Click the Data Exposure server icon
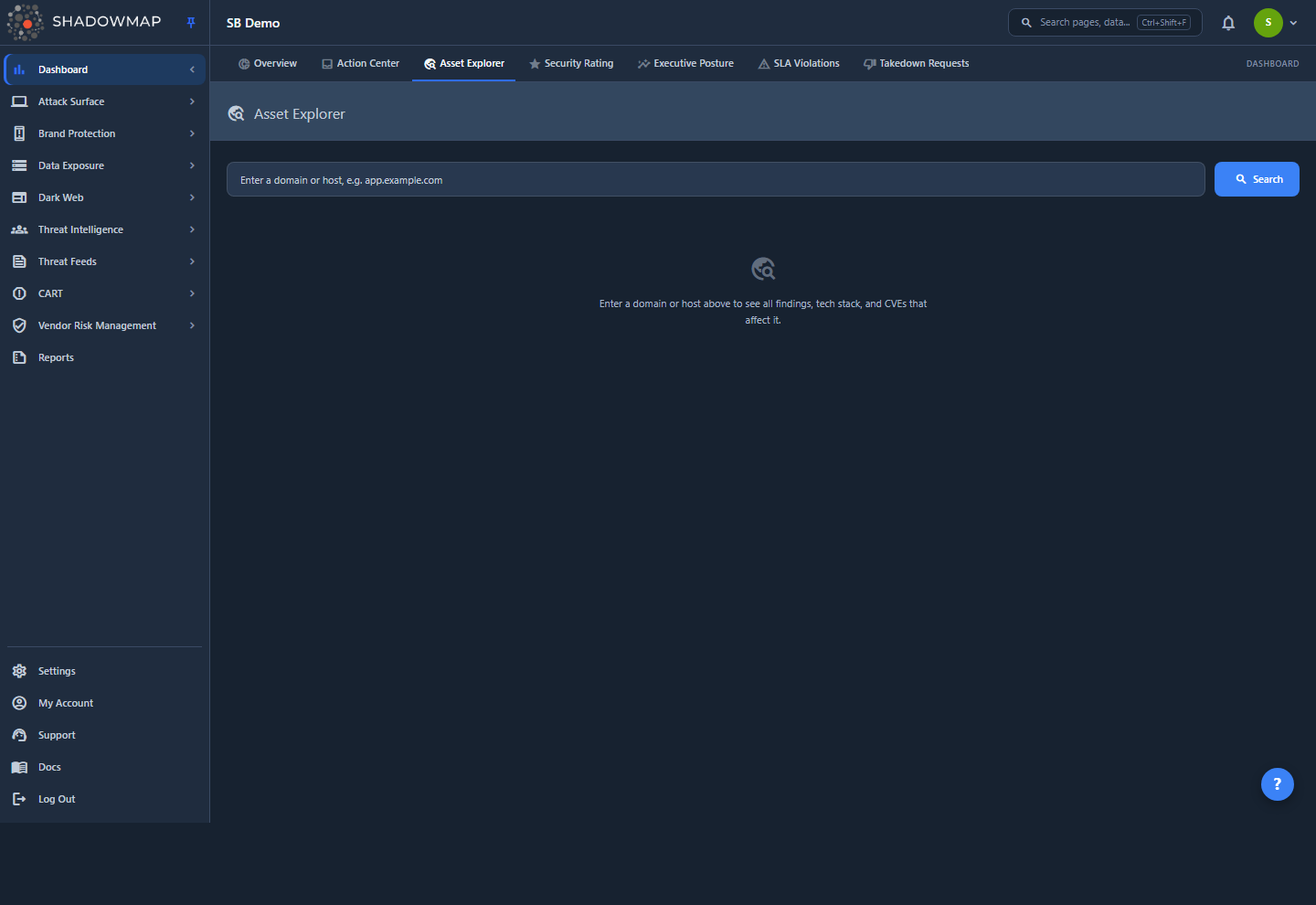The width and height of the screenshot is (1316, 905). 19,165
